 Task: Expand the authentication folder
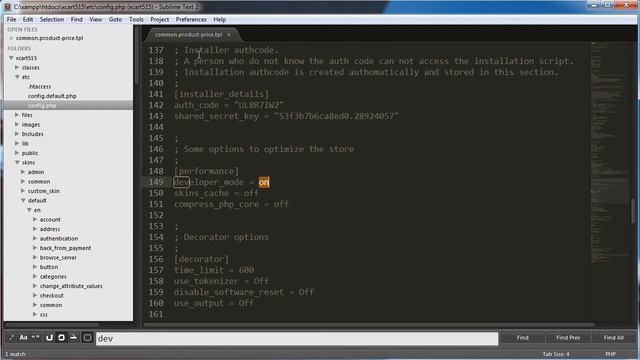coord(35,238)
